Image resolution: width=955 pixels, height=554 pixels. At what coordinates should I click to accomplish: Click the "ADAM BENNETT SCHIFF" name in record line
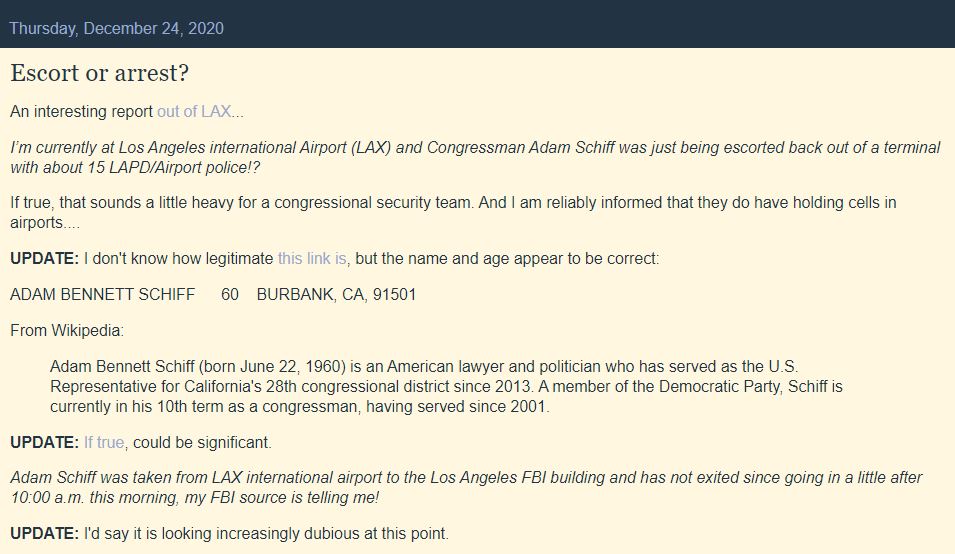coord(102,294)
